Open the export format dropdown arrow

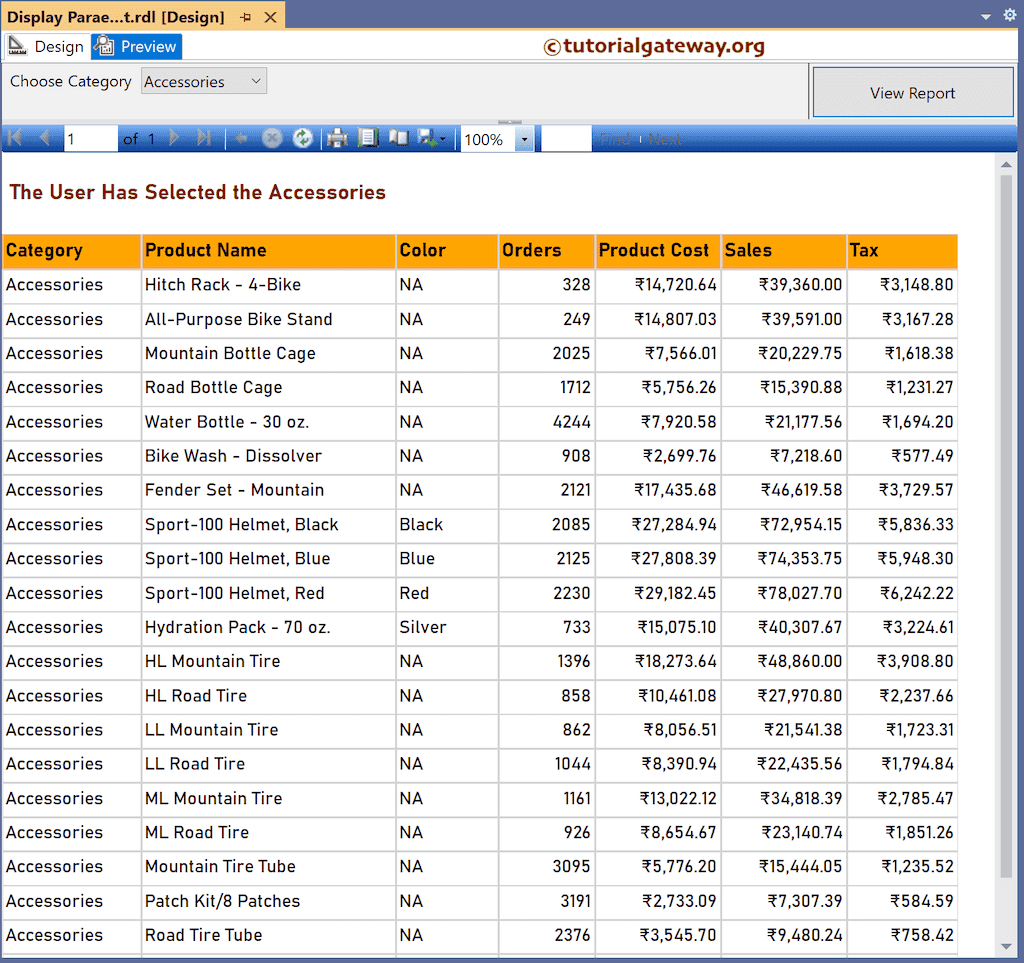click(443, 138)
